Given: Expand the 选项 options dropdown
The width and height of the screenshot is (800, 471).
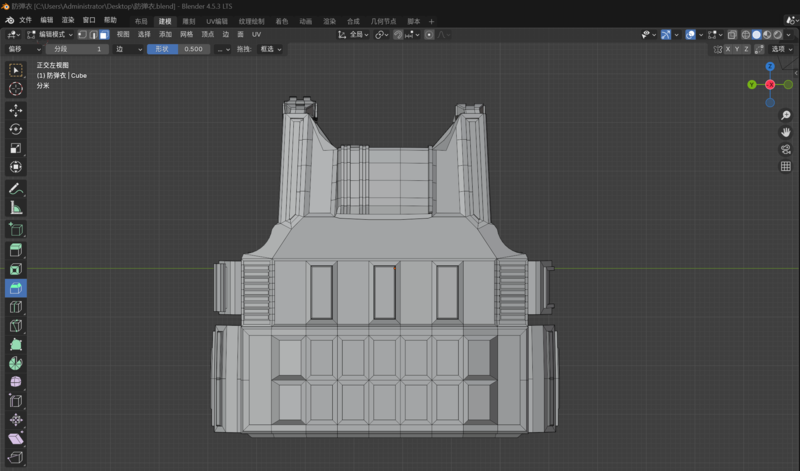Looking at the screenshot, I should pyautogui.click(x=782, y=49).
